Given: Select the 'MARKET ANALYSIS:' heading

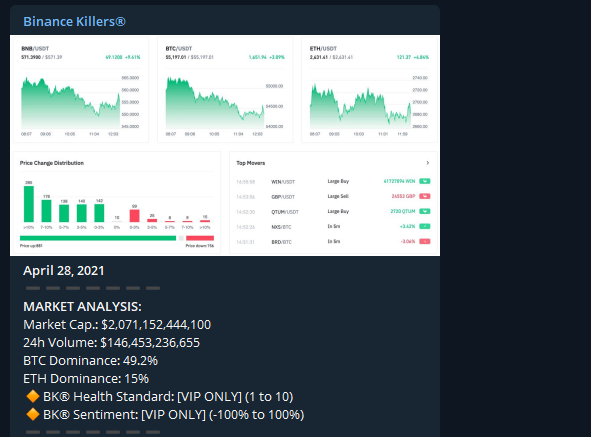Looking at the screenshot, I should [82, 307].
